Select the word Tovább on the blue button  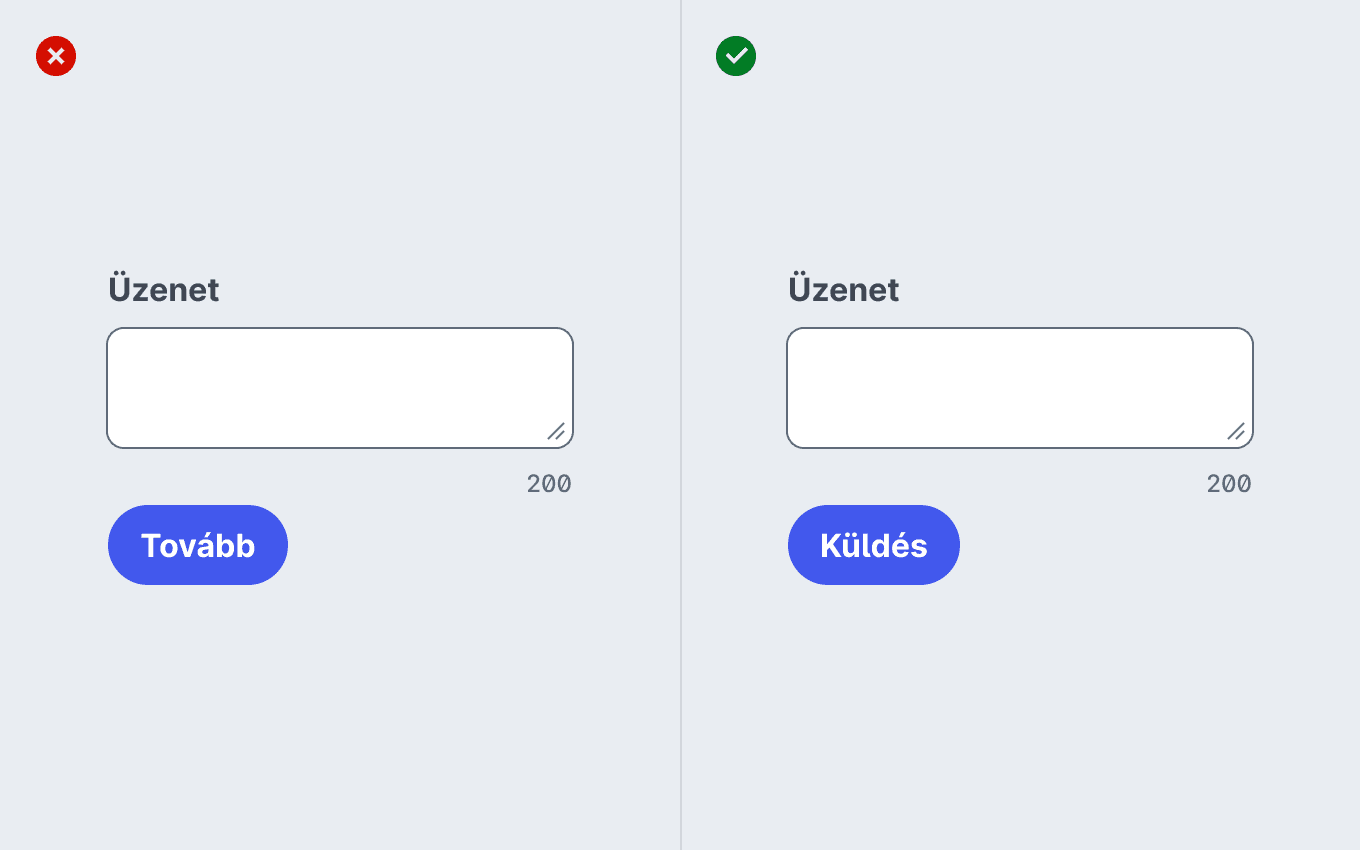click(198, 545)
